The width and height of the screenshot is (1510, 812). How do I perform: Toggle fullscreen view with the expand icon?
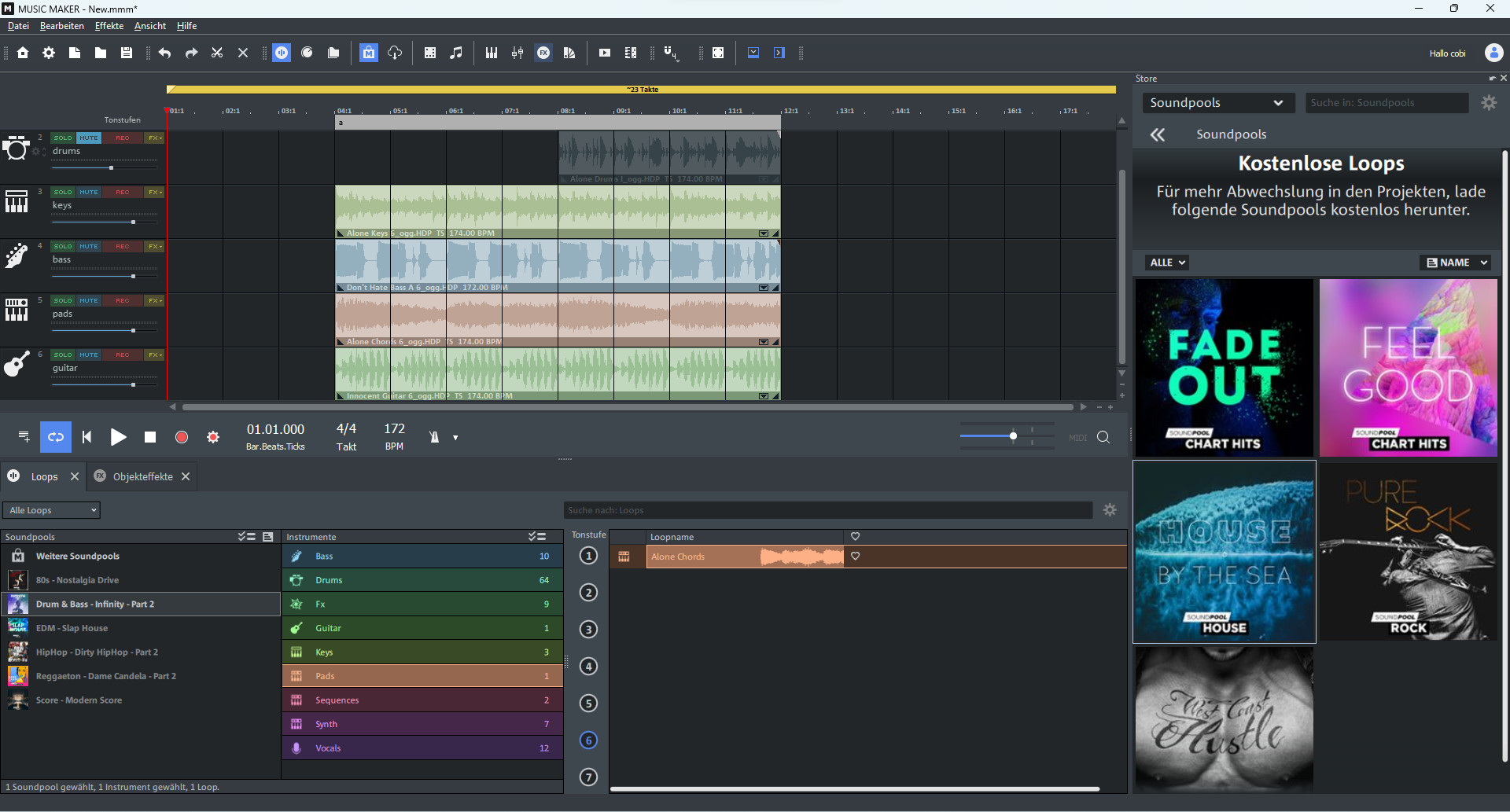coord(718,53)
